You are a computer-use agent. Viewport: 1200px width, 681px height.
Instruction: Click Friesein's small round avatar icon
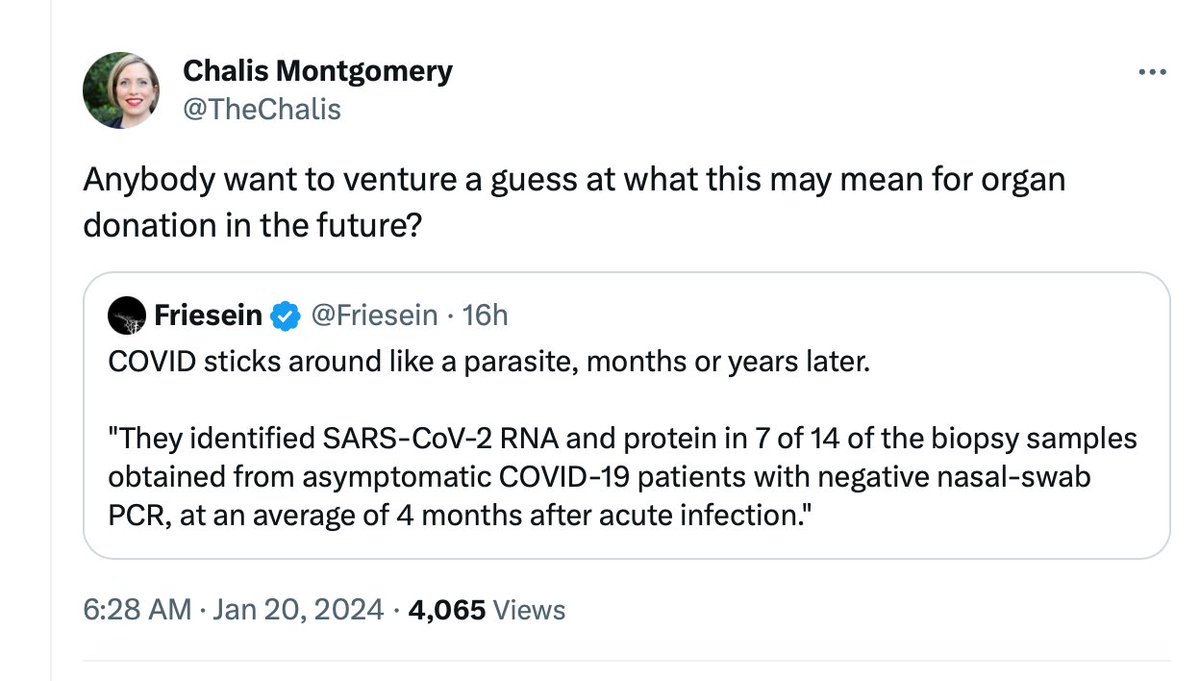[x=128, y=316]
